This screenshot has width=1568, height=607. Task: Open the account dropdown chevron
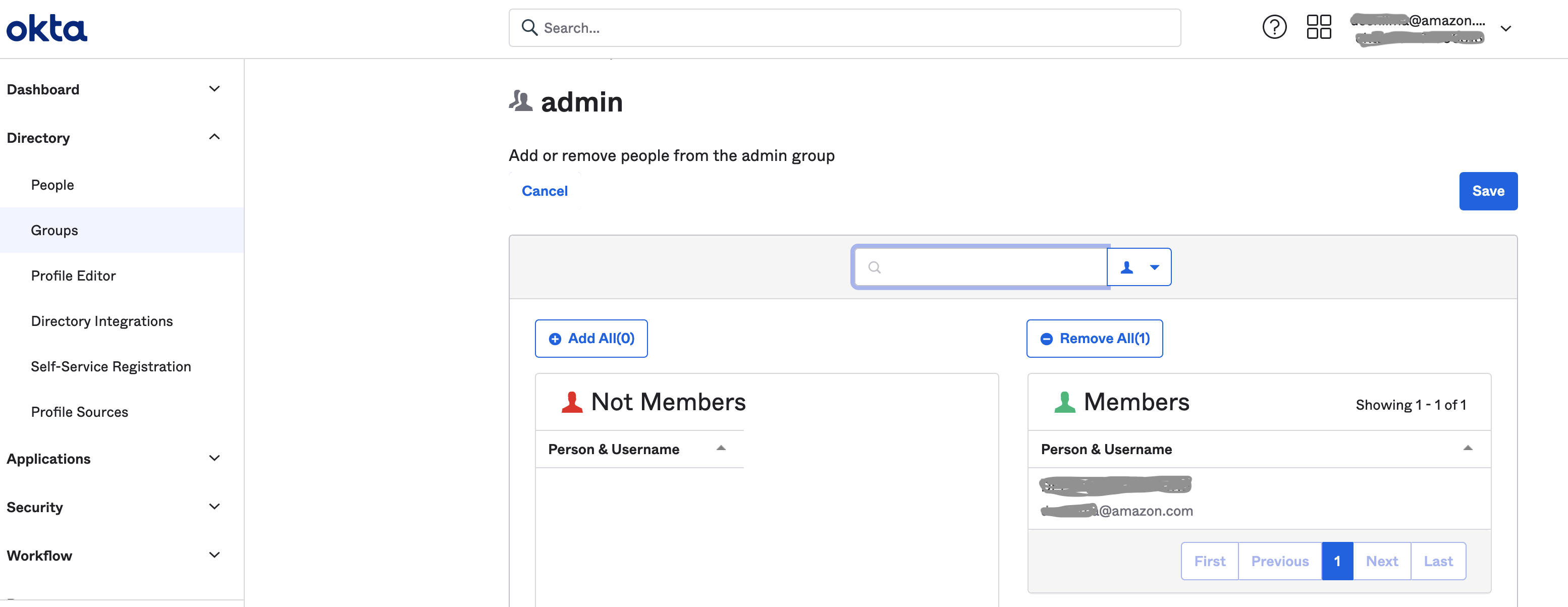click(x=1505, y=29)
